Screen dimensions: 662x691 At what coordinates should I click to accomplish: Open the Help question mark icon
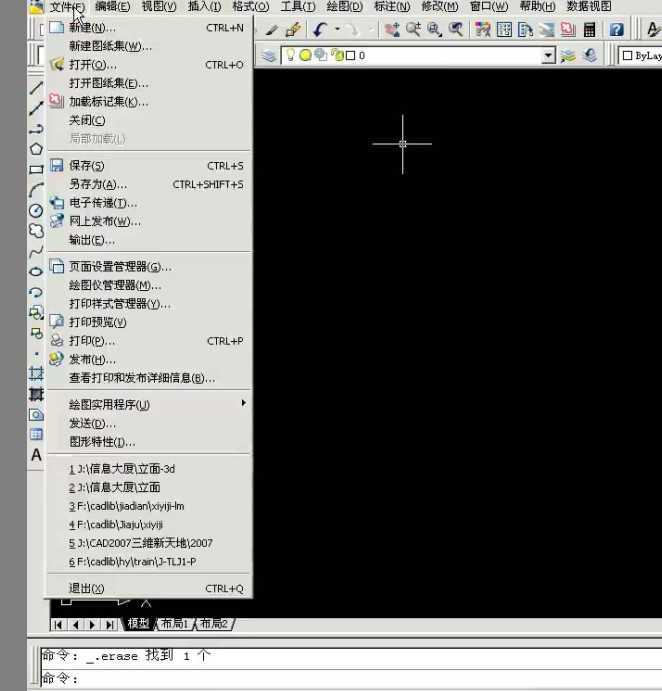(x=616, y=30)
